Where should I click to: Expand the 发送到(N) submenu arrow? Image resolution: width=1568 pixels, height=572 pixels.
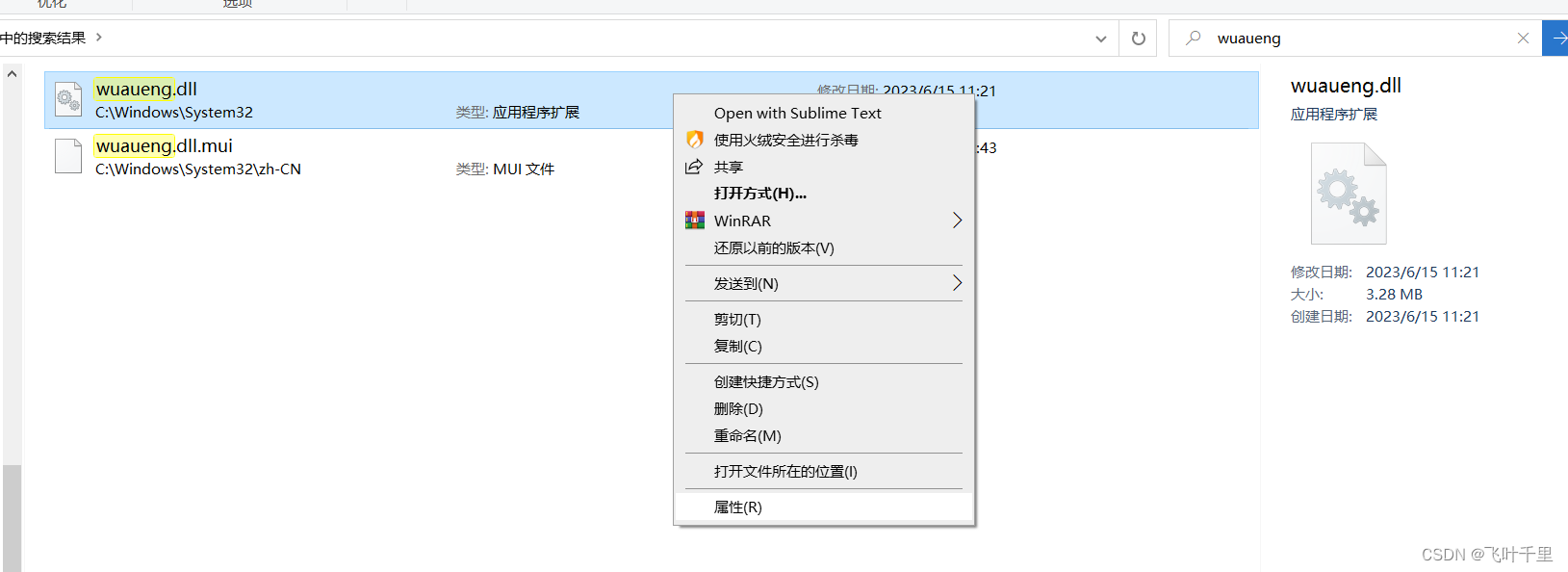(957, 283)
